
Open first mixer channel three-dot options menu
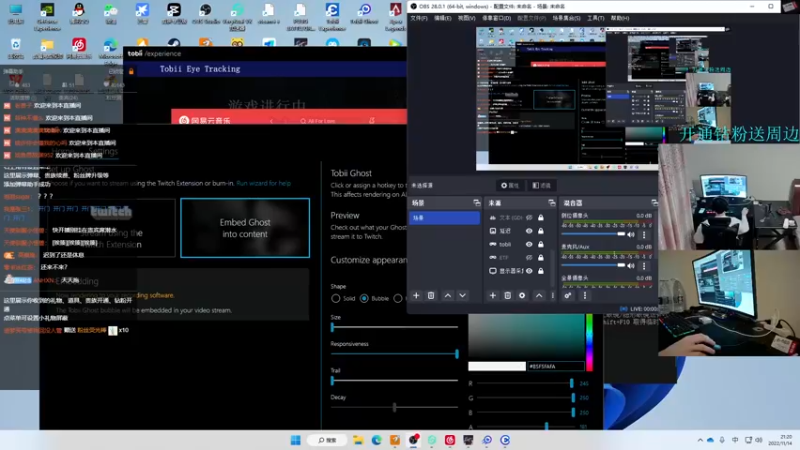[x=644, y=235]
